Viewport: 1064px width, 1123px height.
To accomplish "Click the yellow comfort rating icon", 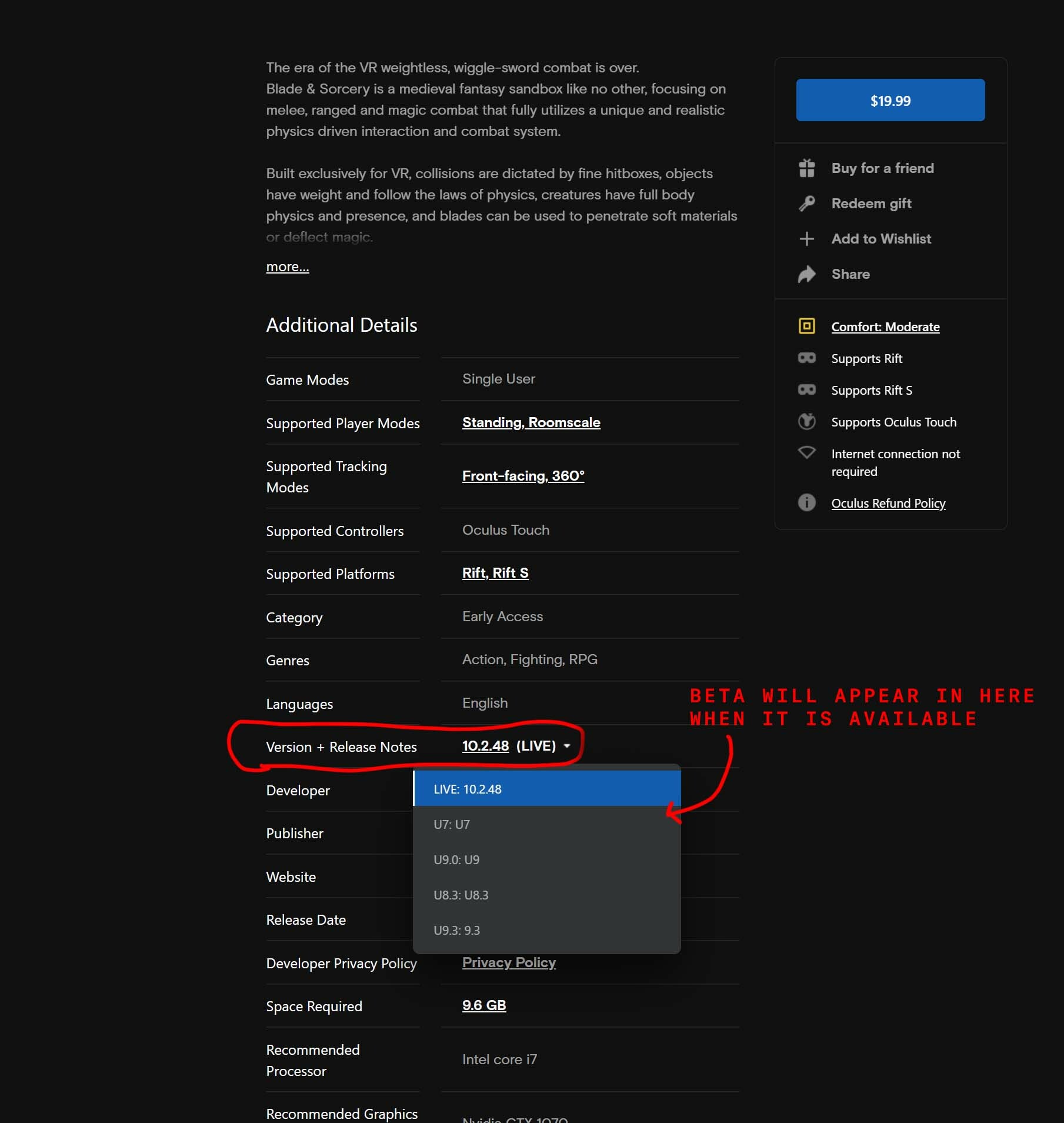I will click(806, 326).
